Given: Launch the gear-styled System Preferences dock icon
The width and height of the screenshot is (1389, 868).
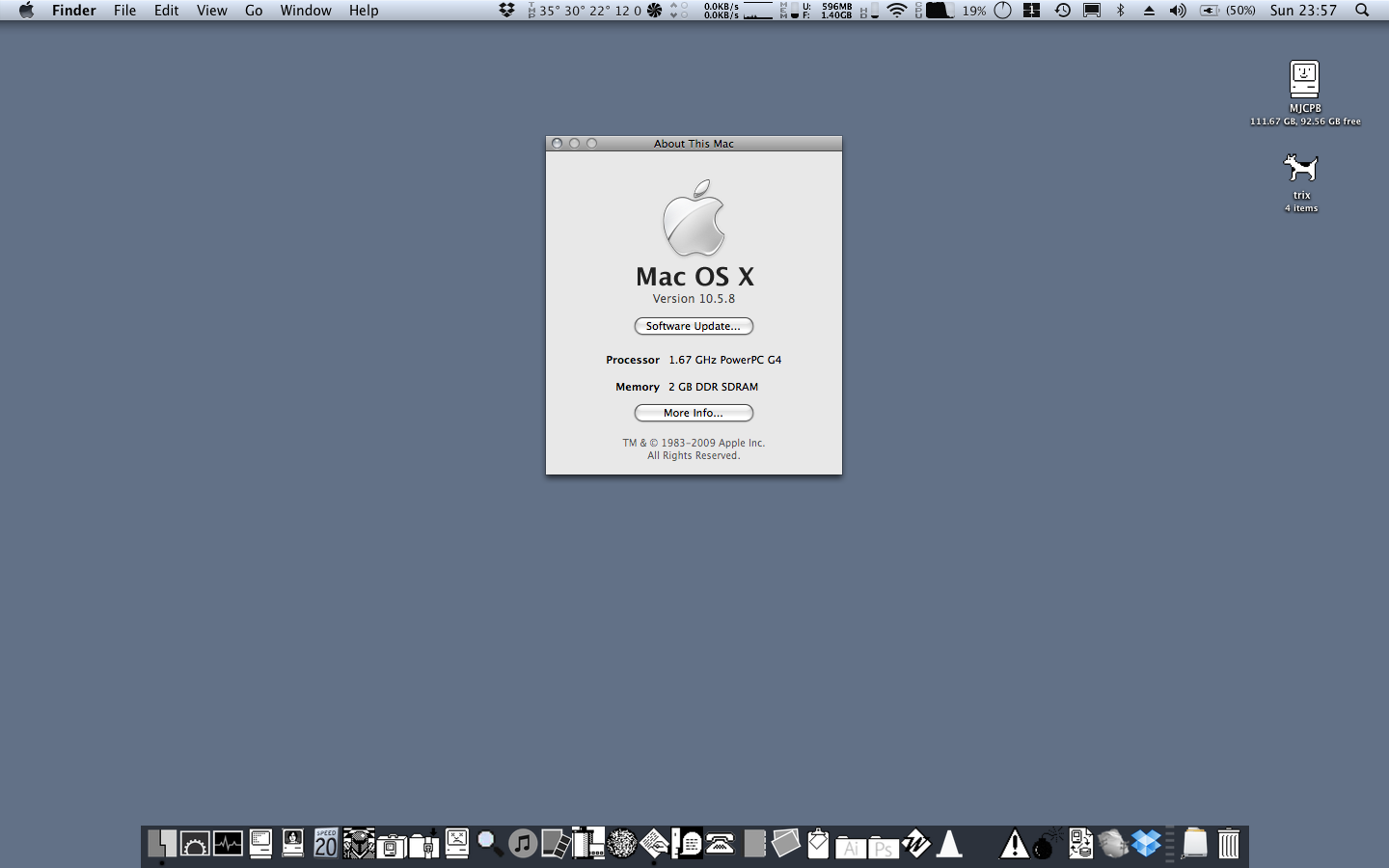Looking at the screenshot, I should [195, 844].
